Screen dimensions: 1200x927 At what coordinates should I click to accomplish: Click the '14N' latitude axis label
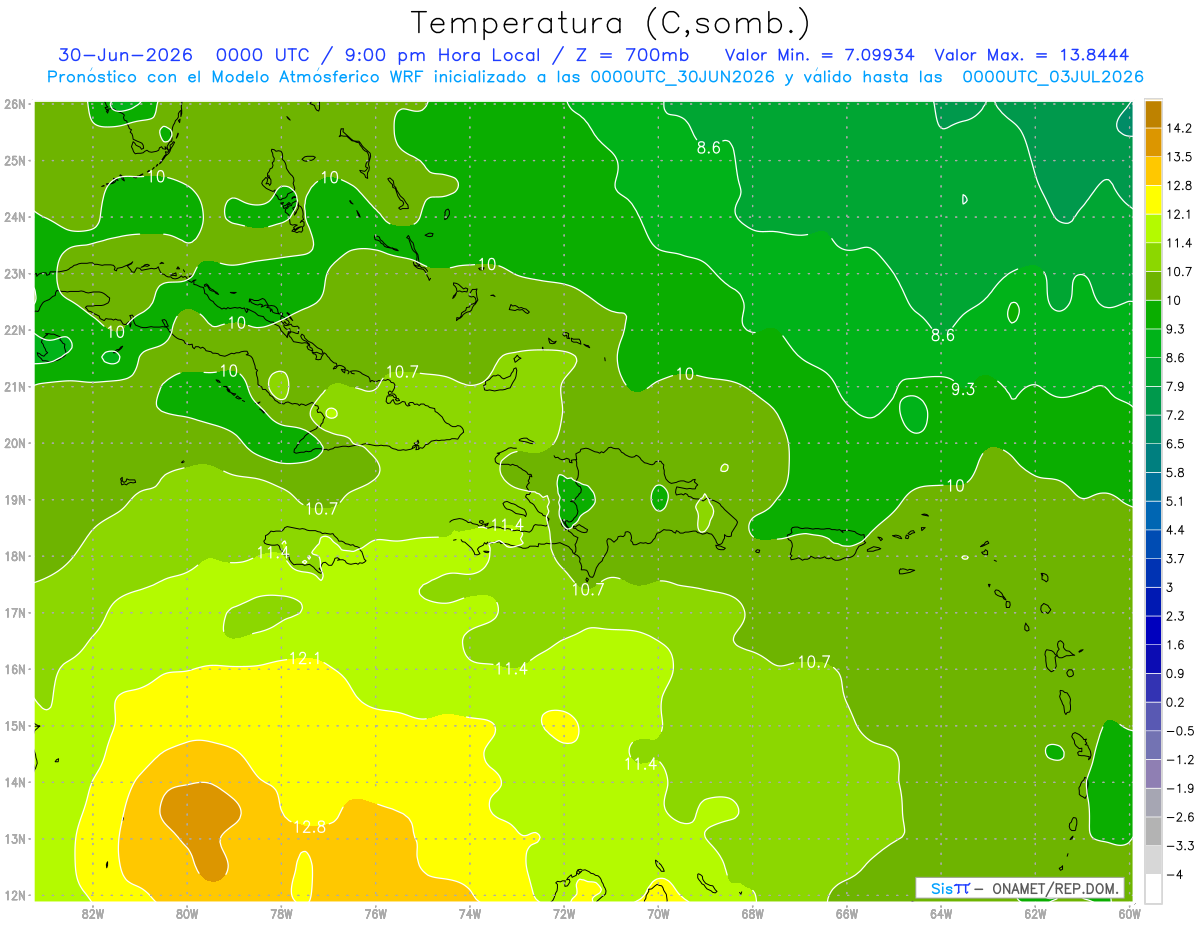click(14, 782)
